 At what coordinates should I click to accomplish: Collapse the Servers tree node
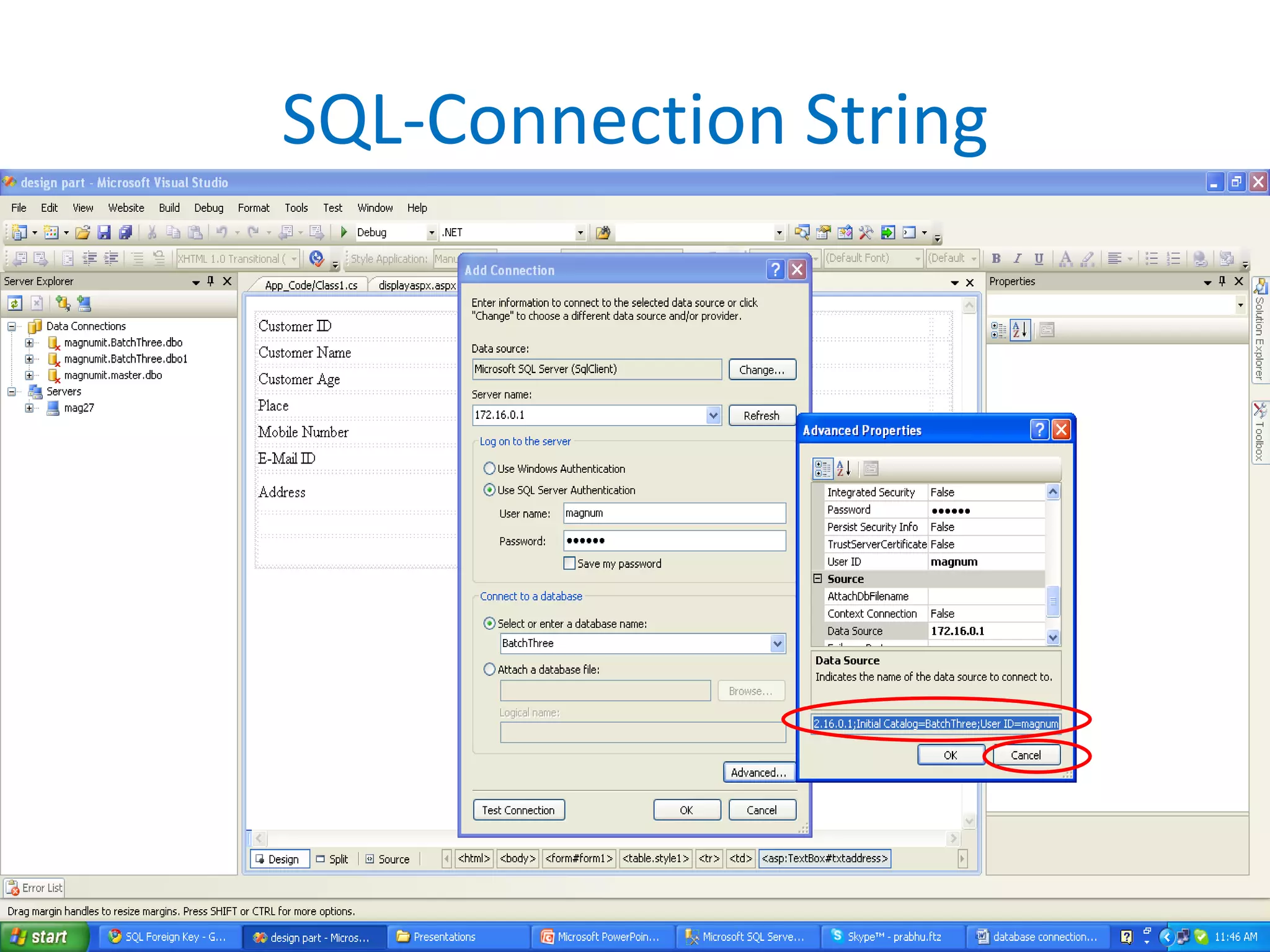(11, 392)
